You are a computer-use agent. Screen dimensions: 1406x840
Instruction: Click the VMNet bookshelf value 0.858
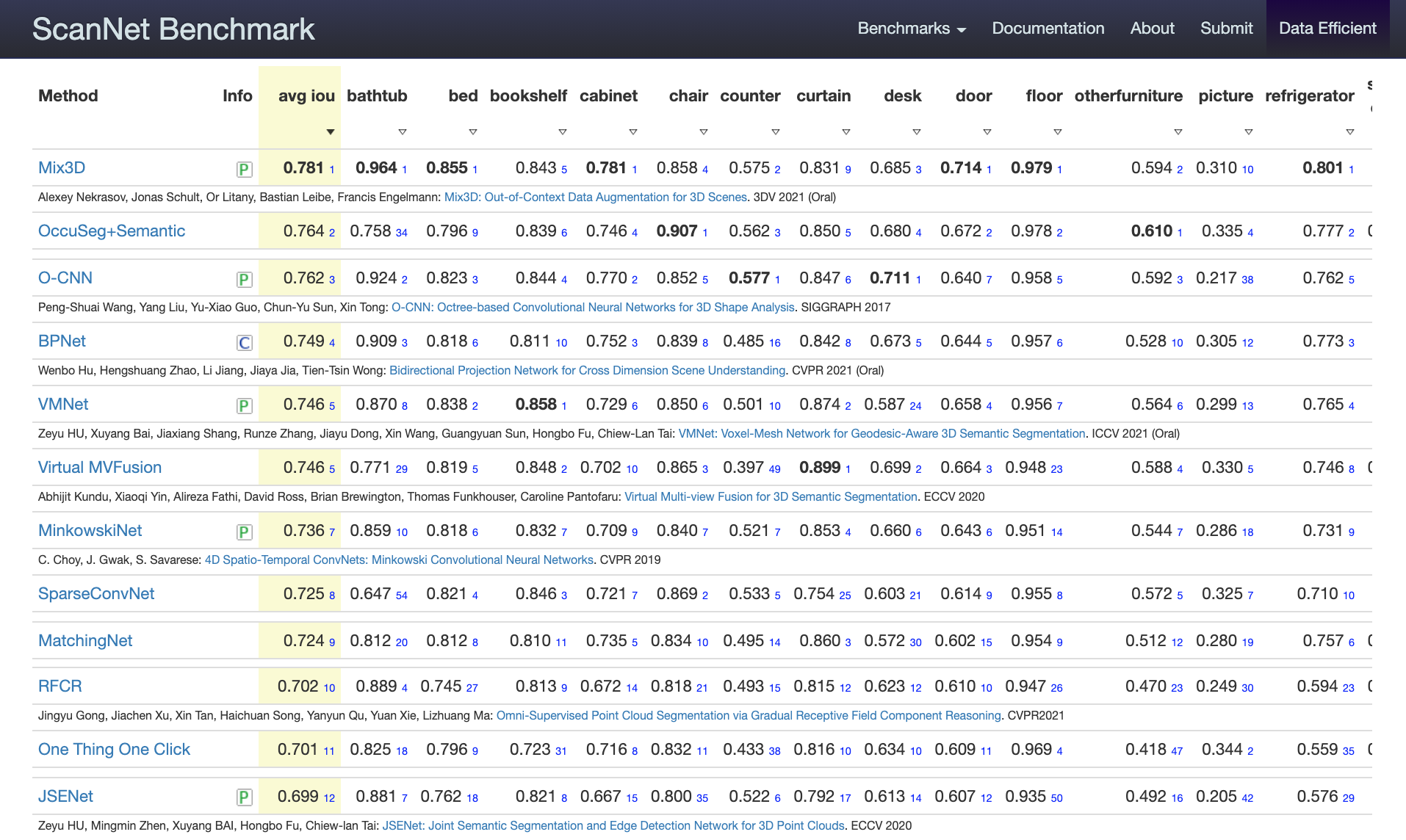point(536,404)
